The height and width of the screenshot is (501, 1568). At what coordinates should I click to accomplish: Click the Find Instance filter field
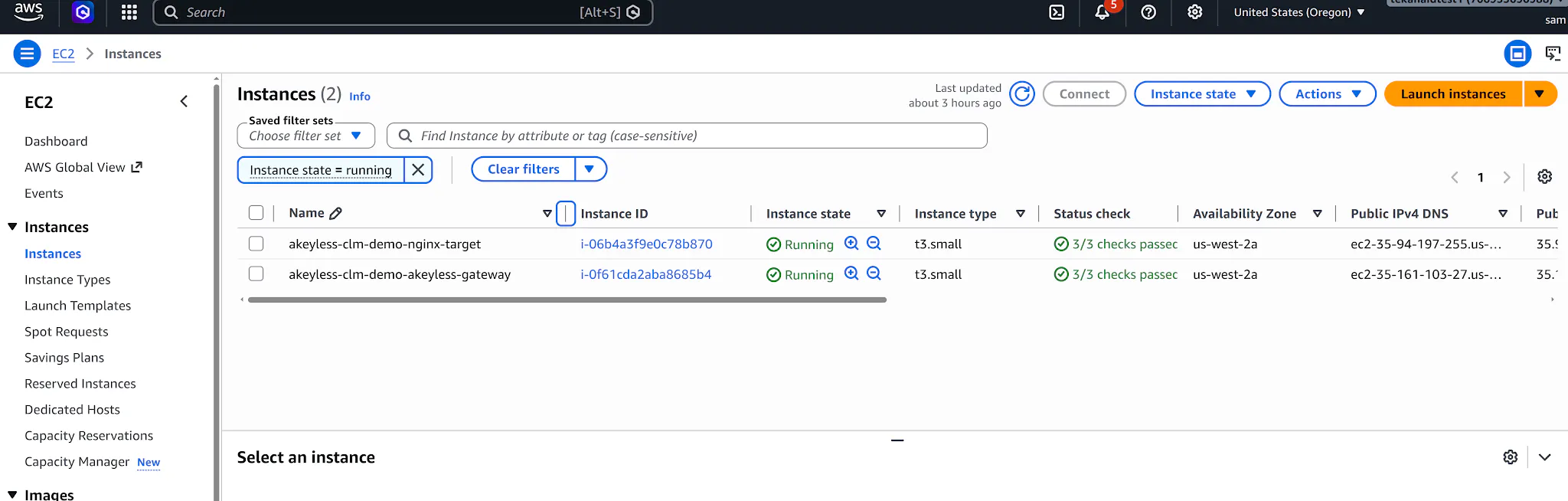tap(687, 136)
